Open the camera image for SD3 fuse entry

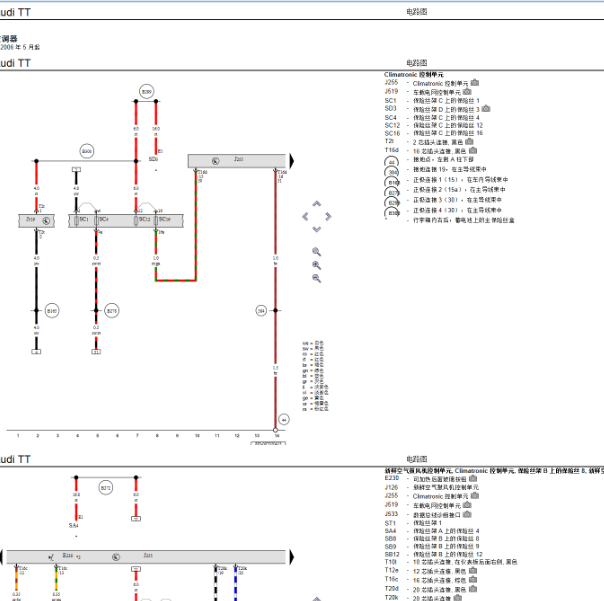(x=486, y=109)
